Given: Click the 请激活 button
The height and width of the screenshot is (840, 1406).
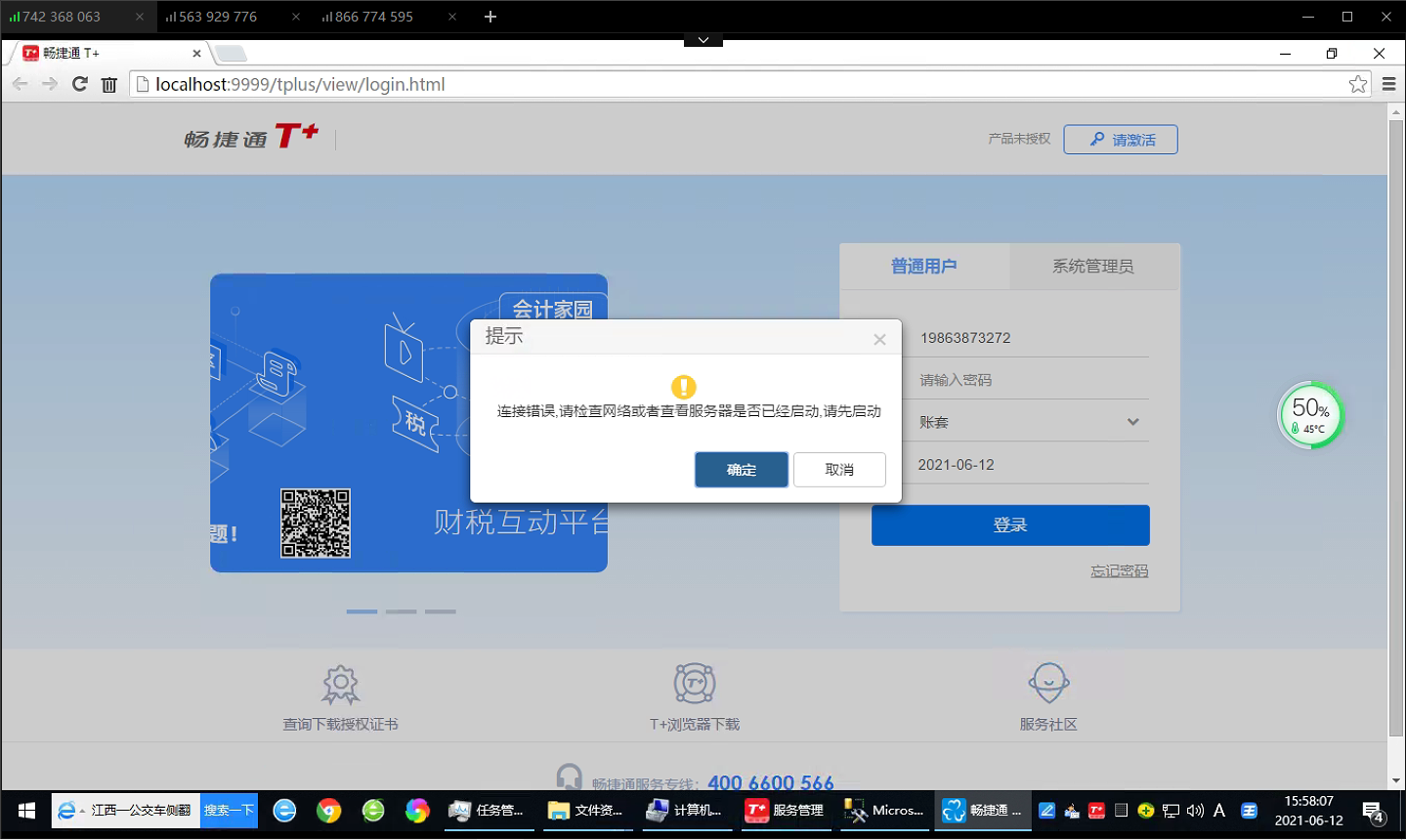Looking at the screenshot, I should [x=1121, y=140].
